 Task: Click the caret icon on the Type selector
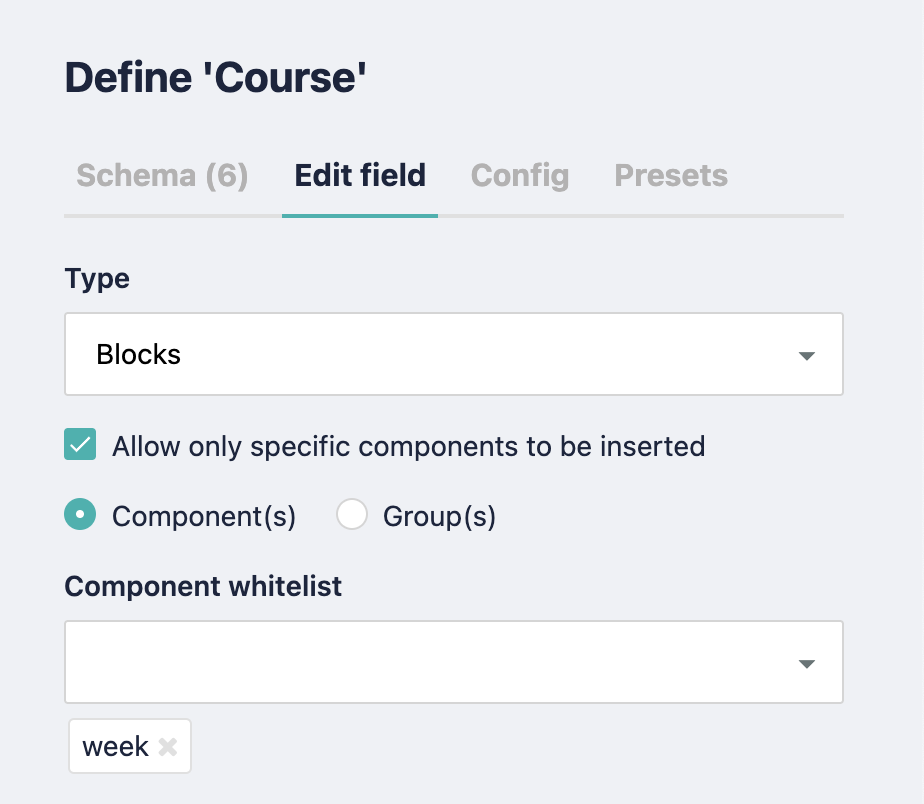click(806, 354)
